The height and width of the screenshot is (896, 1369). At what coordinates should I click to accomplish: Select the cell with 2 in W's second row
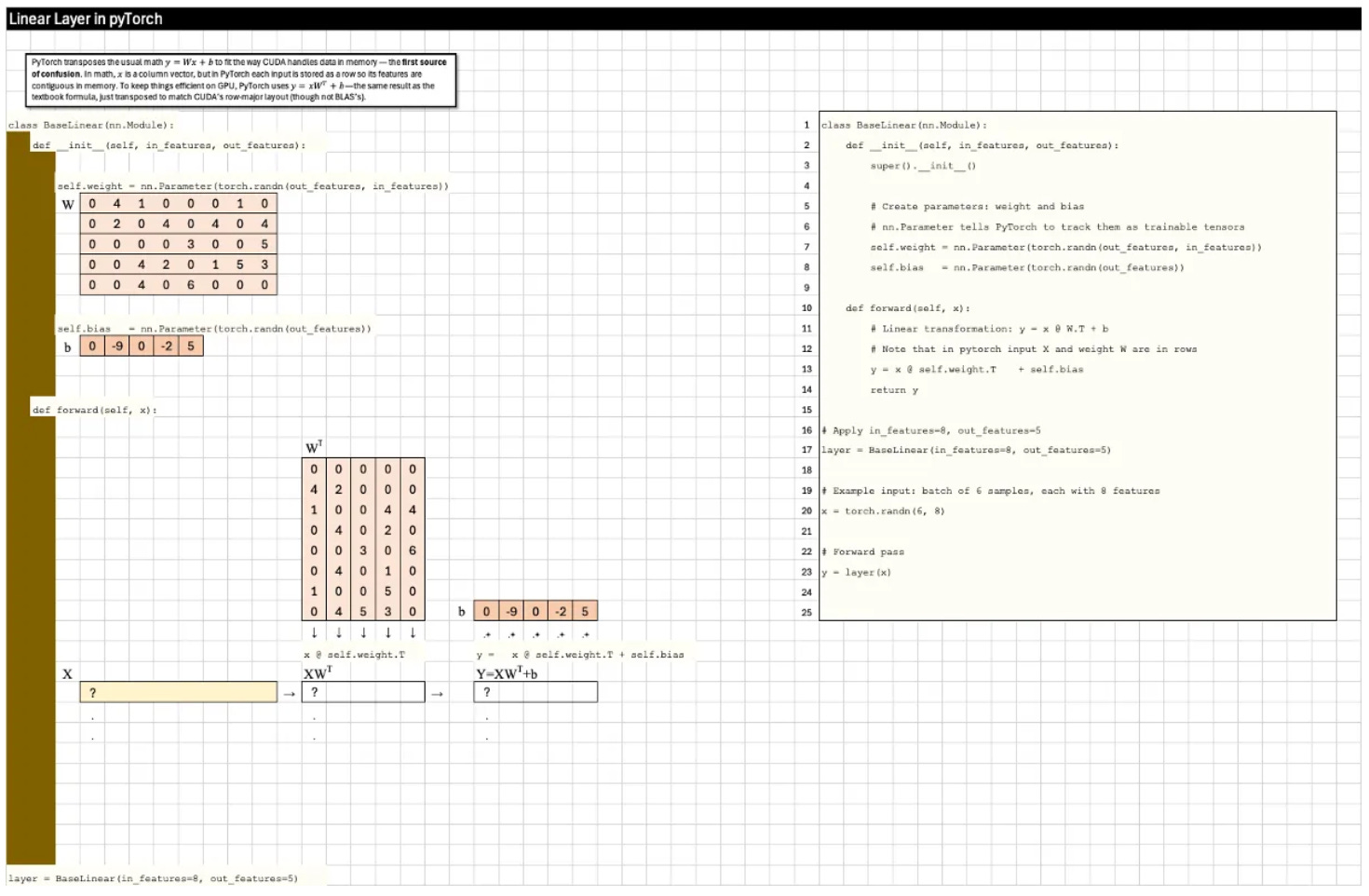click(x=116, y=224)
